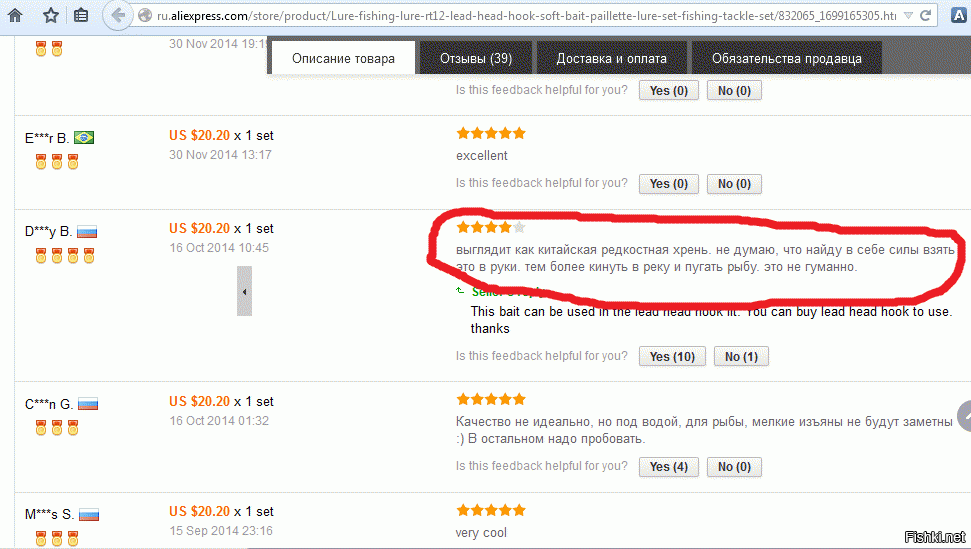Open the bookmarks list icon
The width and height of the screenshot is (971, 549).
81,15
